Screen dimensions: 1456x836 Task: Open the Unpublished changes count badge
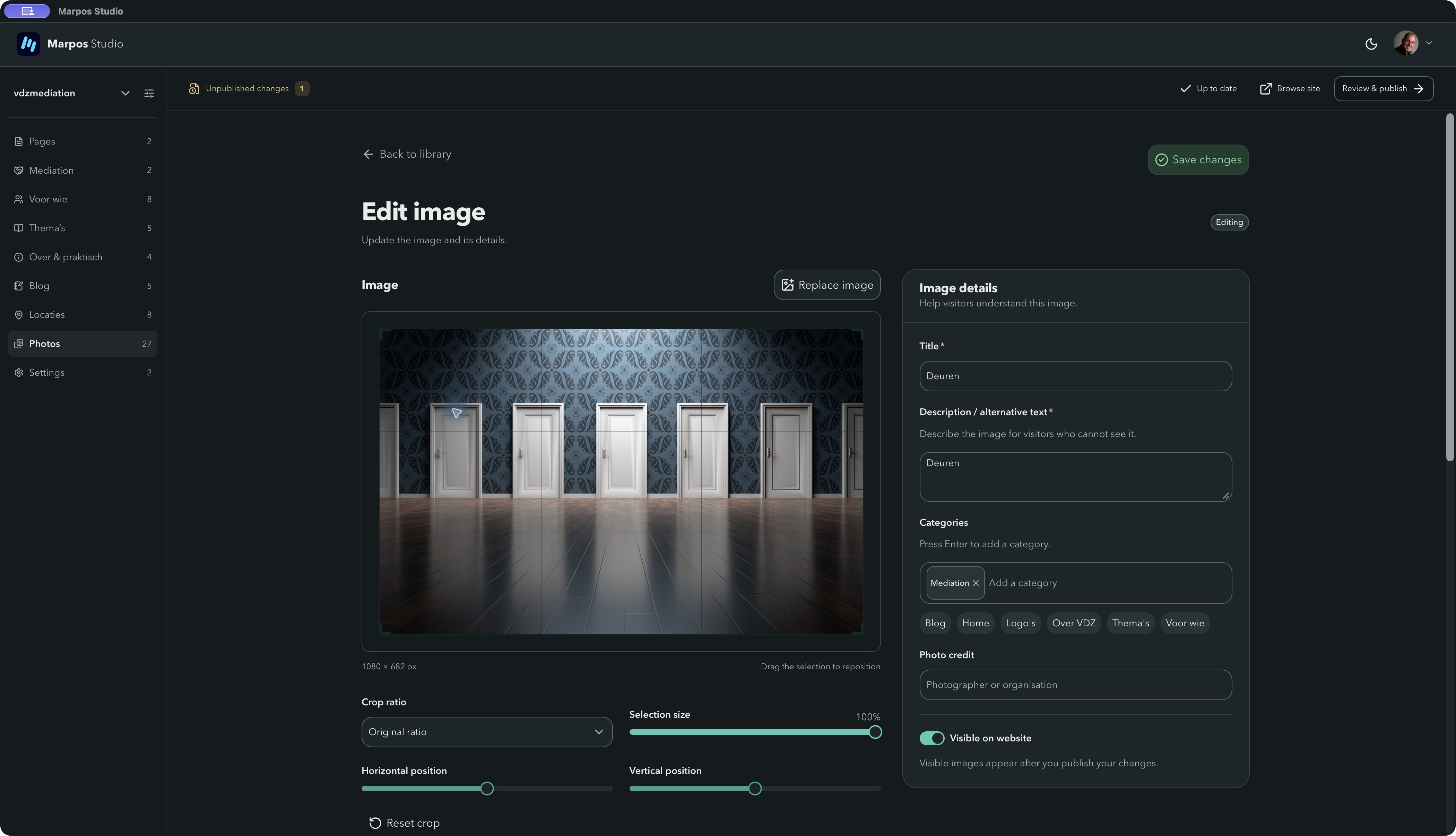click(301, 88)
